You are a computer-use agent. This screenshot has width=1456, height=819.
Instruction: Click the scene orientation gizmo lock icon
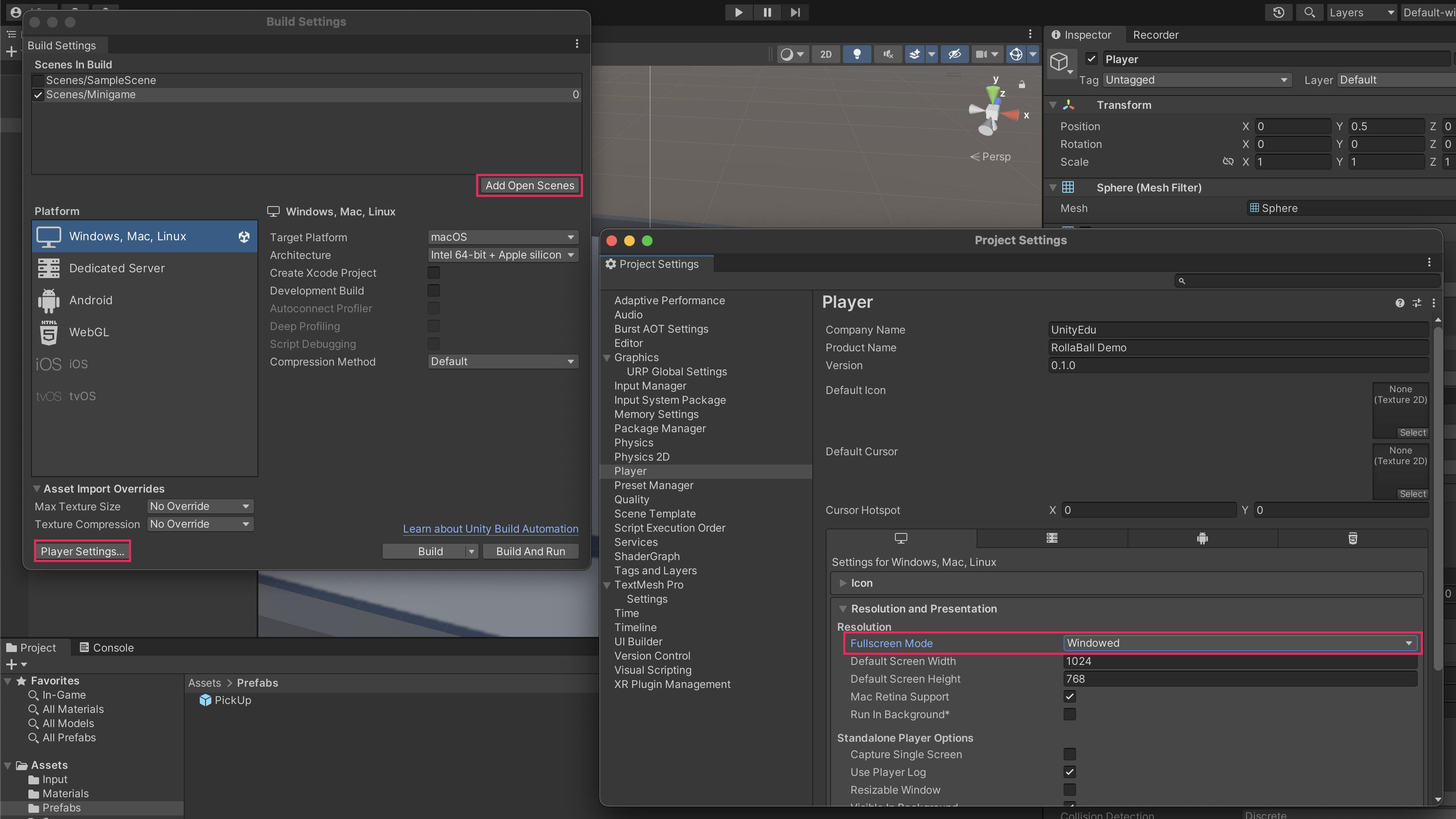[x=1022, y=84]
